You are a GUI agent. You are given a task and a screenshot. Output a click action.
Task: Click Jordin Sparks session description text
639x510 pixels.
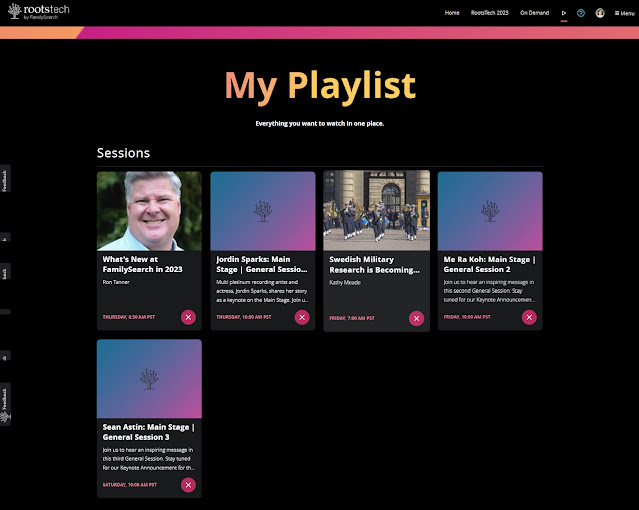click(x=262, y=291)
